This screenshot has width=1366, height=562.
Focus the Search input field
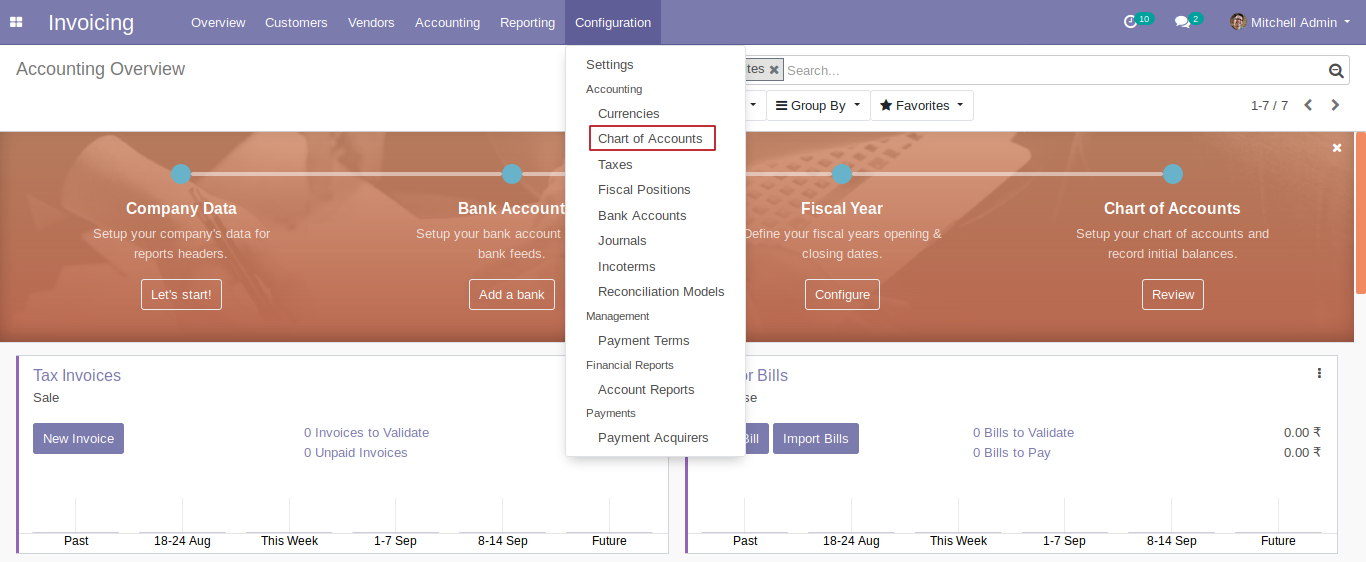click(1055, 70)
